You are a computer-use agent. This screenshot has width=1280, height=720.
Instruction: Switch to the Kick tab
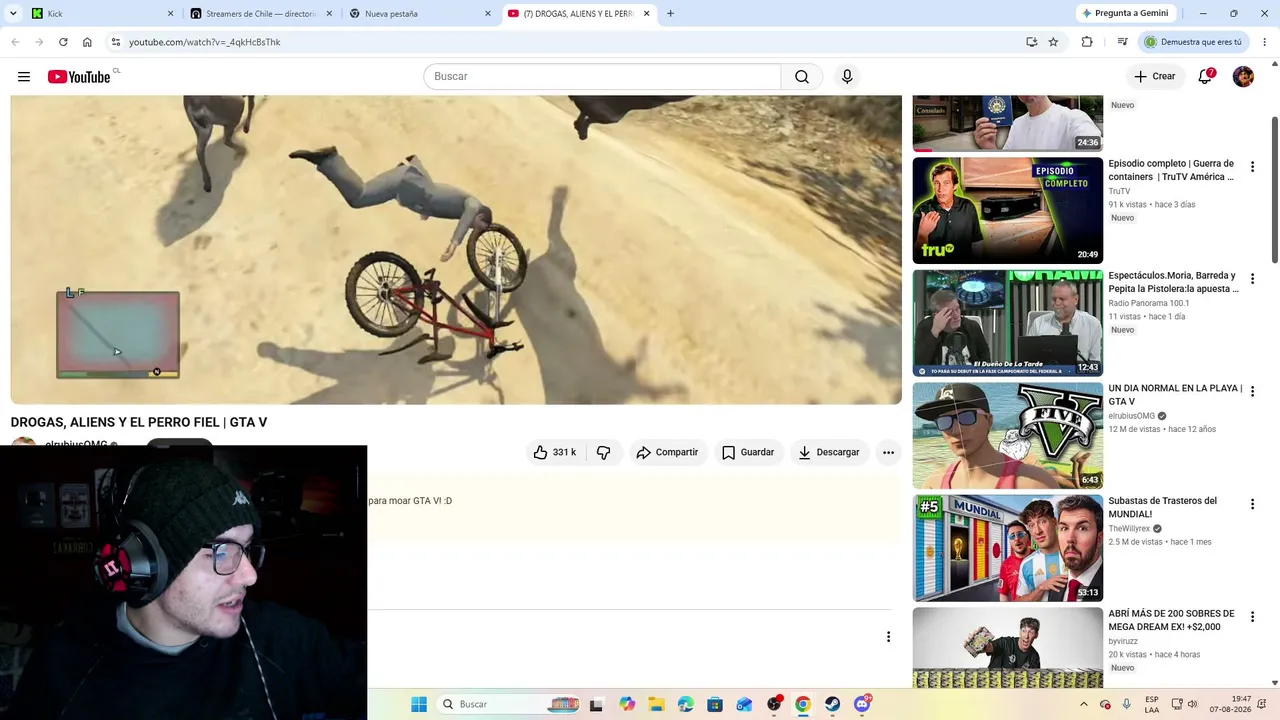coord(102,14)
